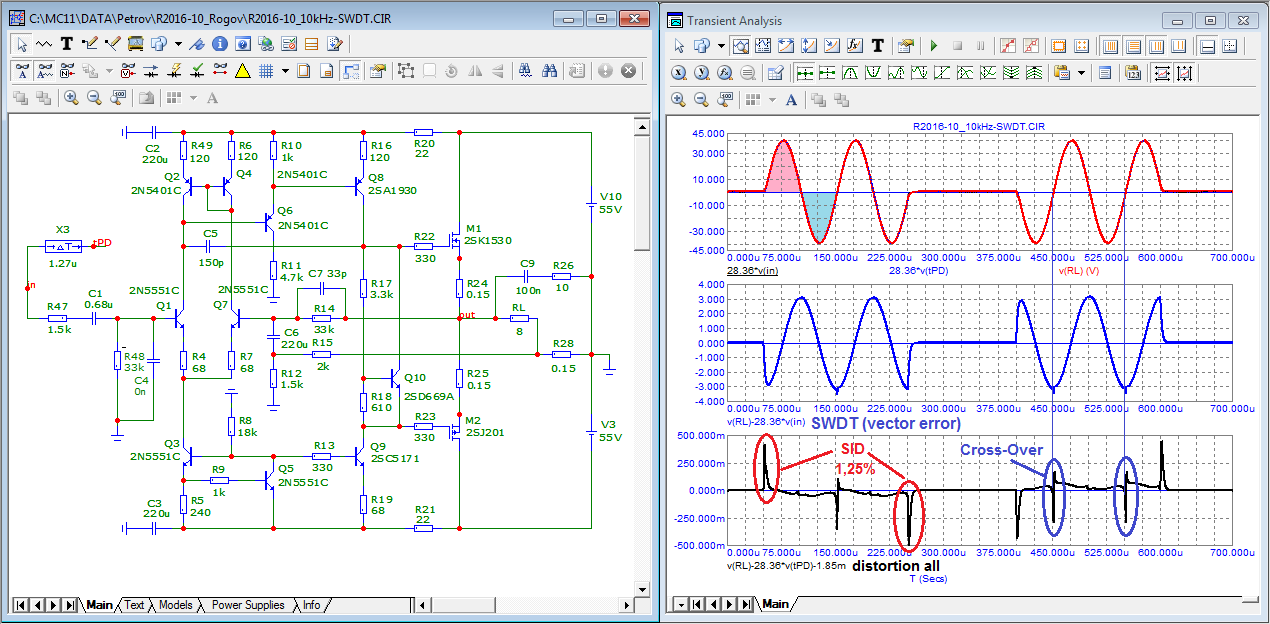
Task: Expand dropdown next to component panel icon
Action: tap(178, 44)
